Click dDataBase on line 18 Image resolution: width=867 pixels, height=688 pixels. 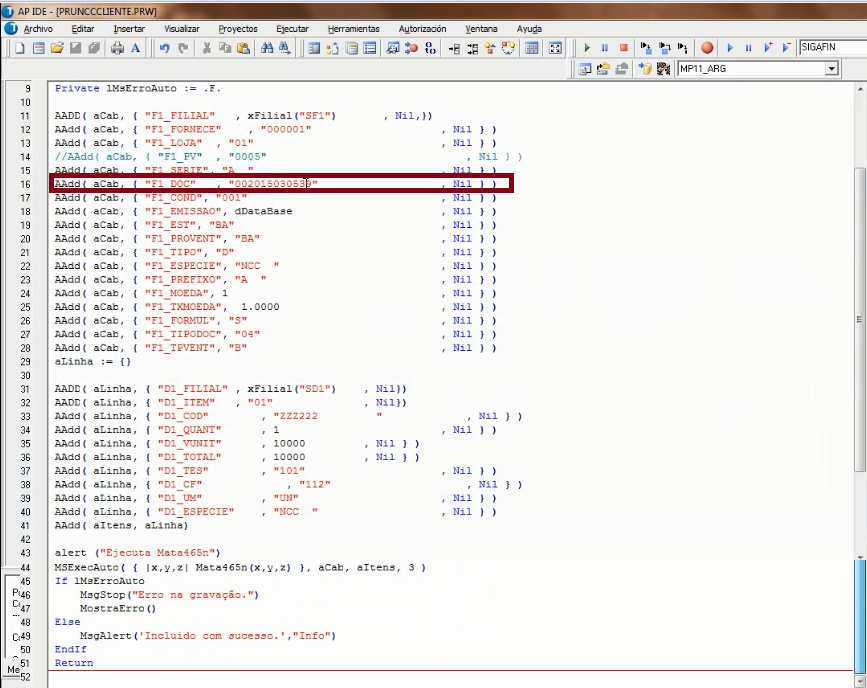263,211
